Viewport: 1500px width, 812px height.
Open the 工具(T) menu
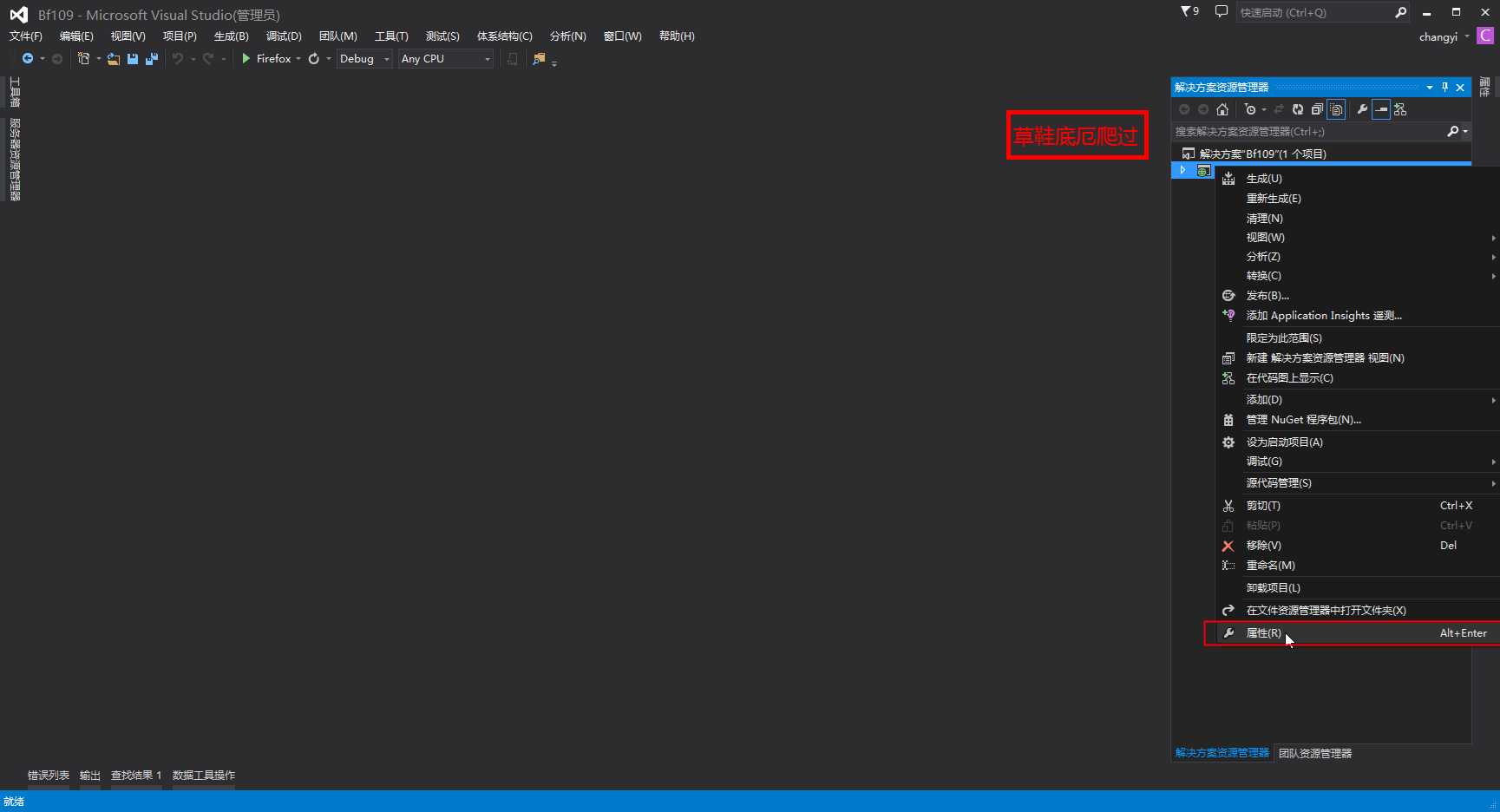point(391,36)
